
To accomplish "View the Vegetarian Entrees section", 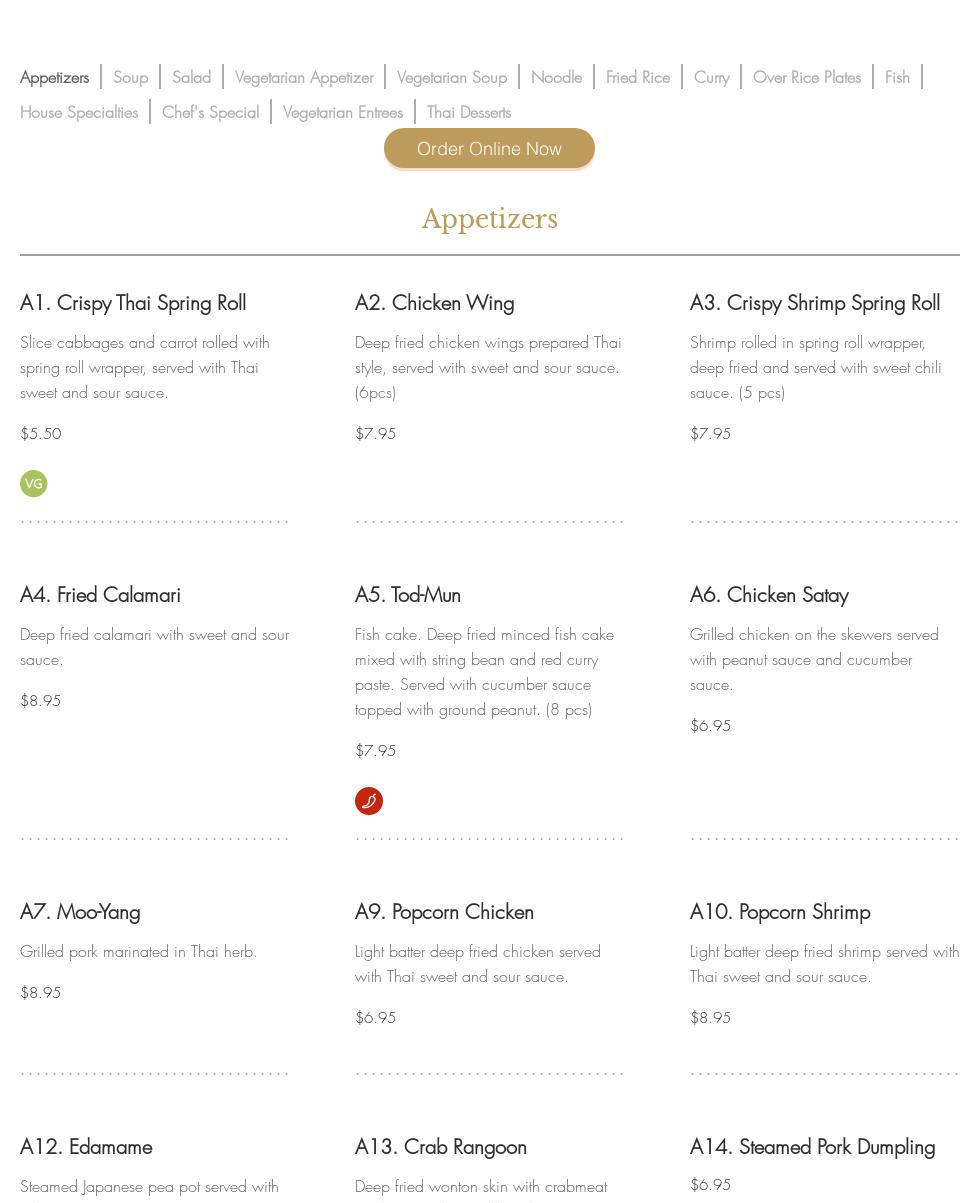I will click(x=342, y=112).
